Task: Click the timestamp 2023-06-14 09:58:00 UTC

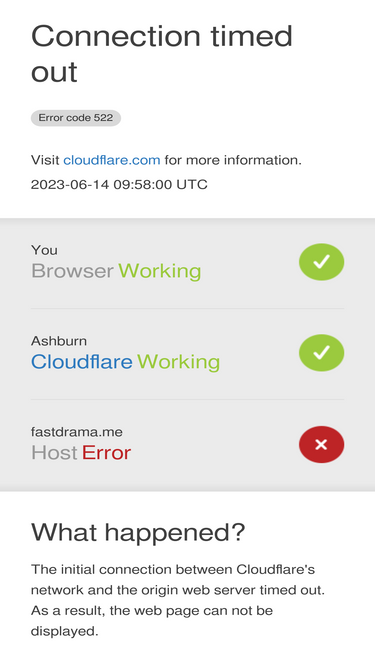Action: click(119, 185)
